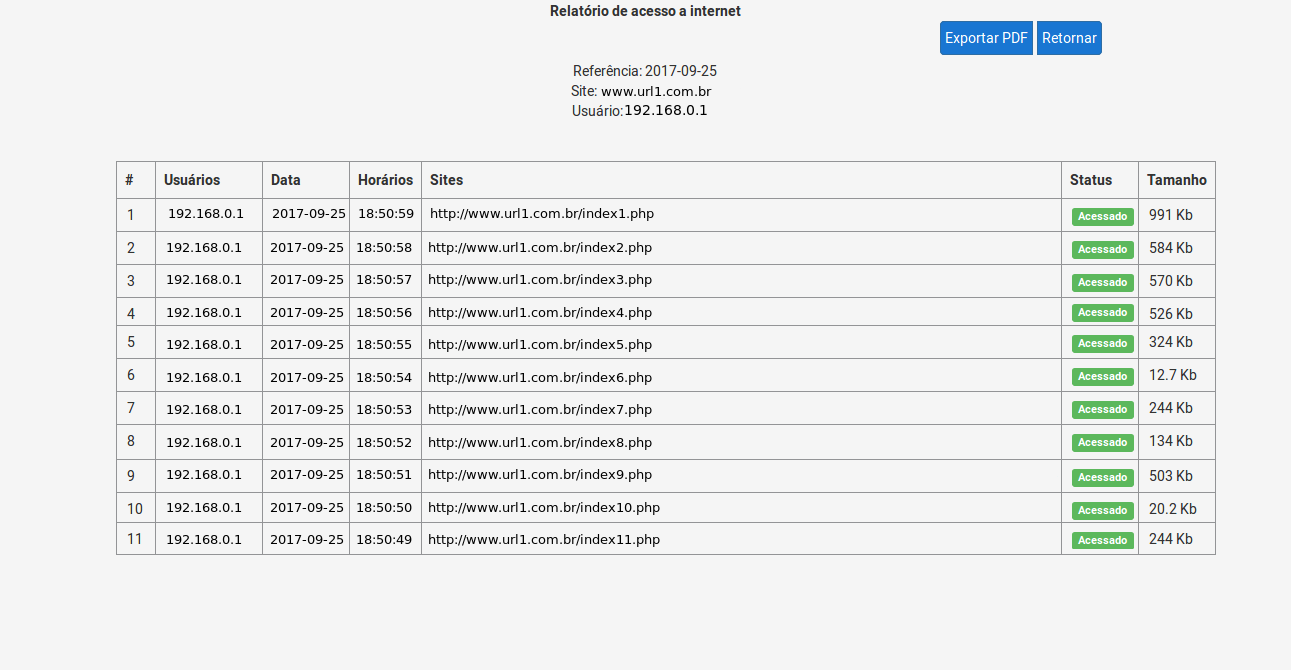The height and width of the screenshot is (670, 1291).
Task: Click the Sites column header
Action: point(446,180)
